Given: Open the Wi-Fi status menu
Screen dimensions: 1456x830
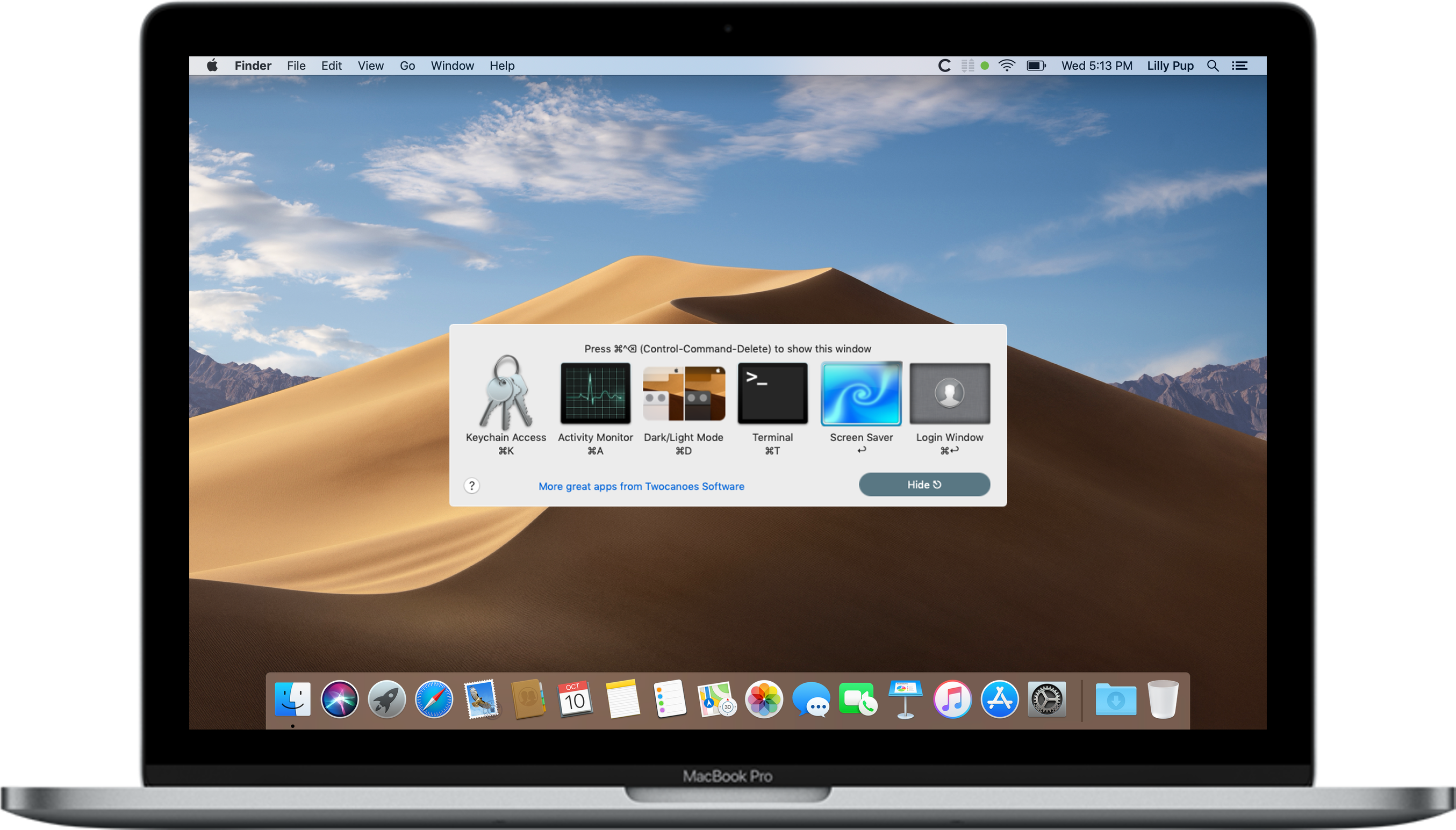Looking at the screenshot, I should point(1007,66).
